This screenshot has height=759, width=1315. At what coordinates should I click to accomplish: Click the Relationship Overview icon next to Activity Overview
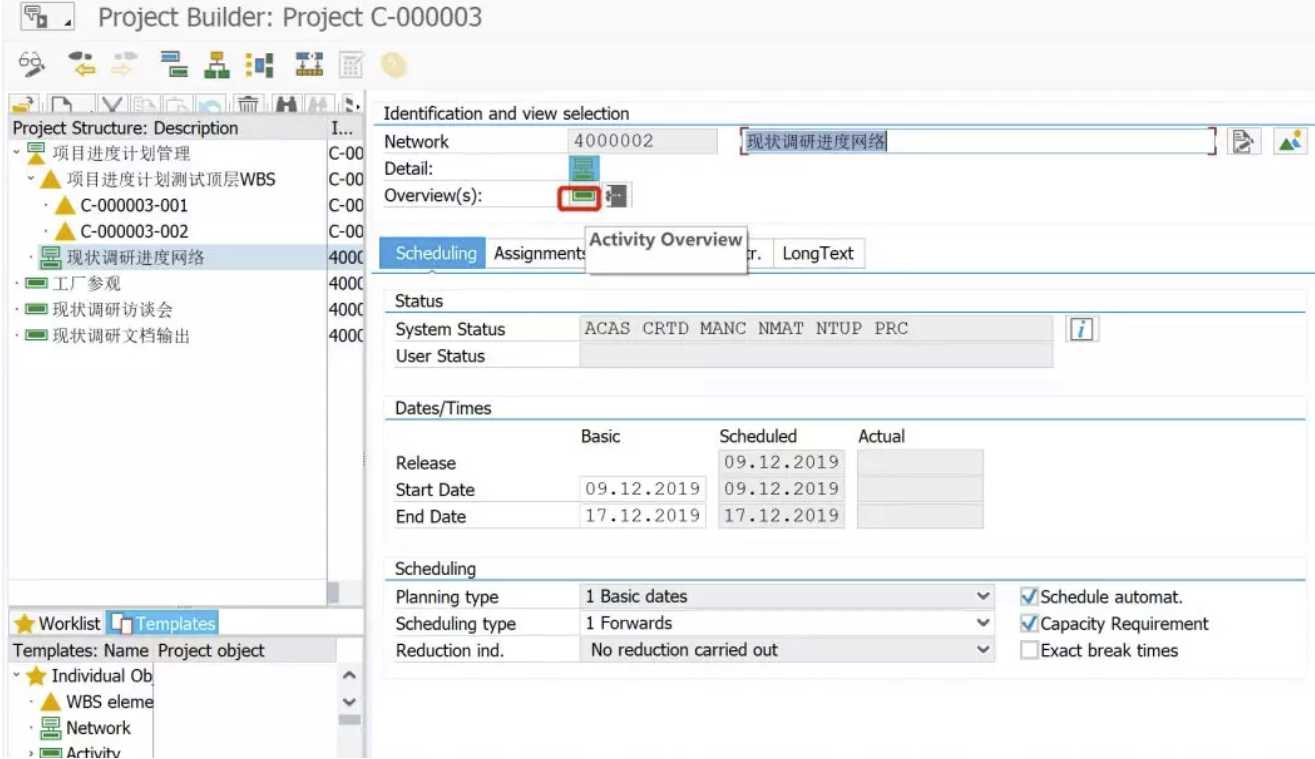(616, 196)
